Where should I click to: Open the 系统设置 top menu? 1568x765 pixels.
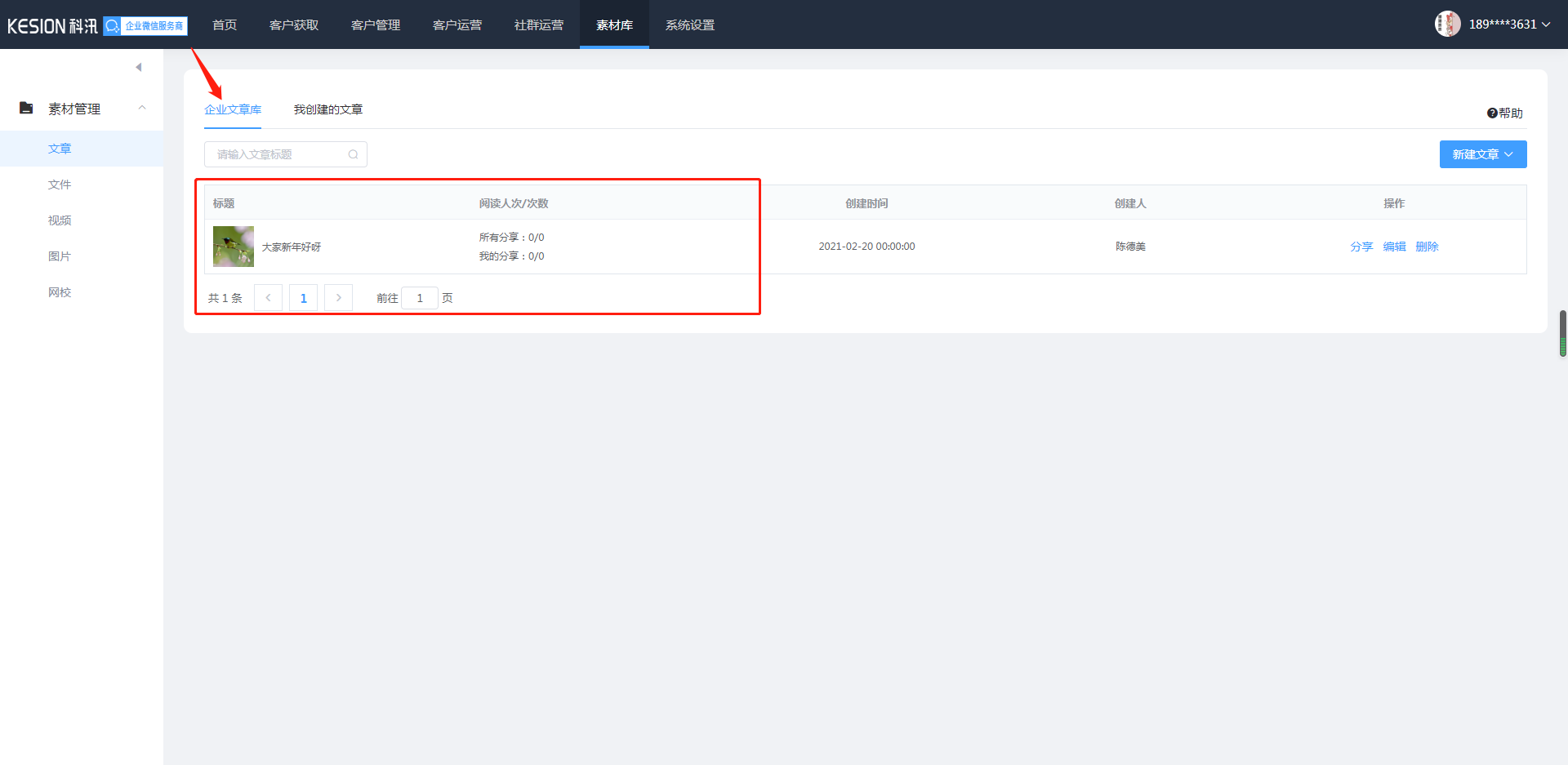[x=690, y=25]
